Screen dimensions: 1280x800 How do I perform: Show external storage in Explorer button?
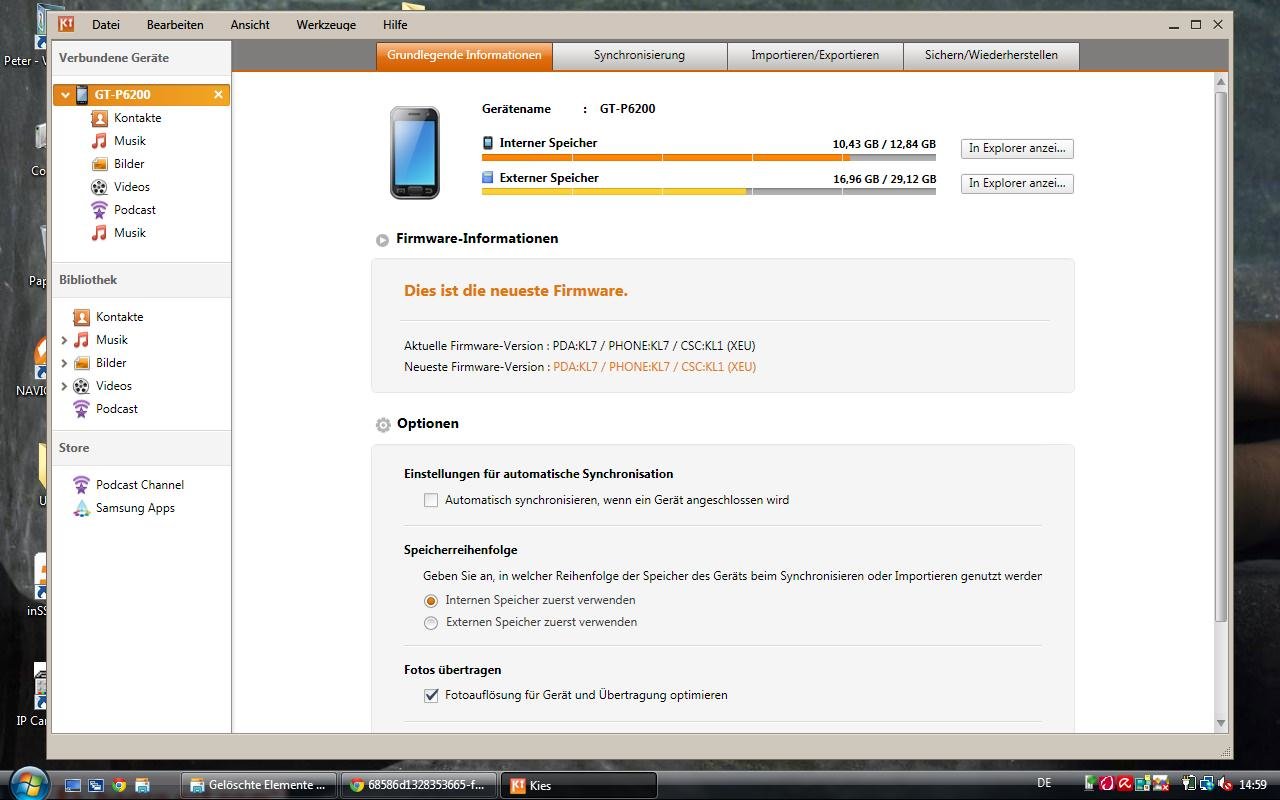click(x=1017, y=183)
